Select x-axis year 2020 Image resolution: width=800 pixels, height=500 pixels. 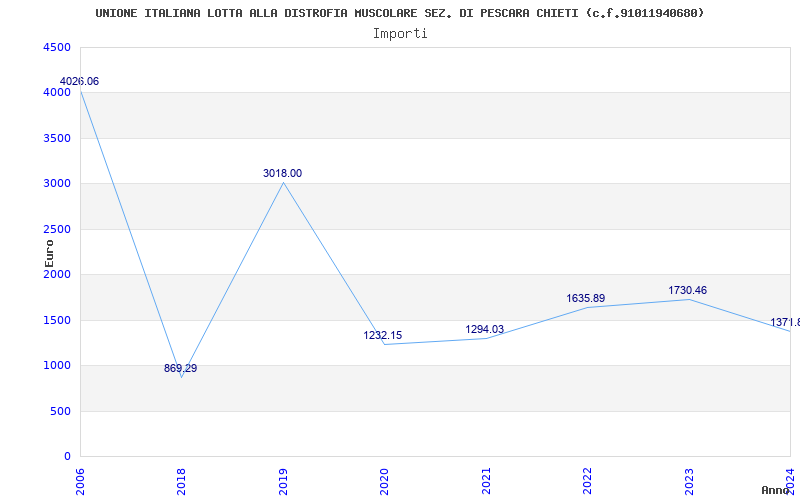tap(384, 481)
